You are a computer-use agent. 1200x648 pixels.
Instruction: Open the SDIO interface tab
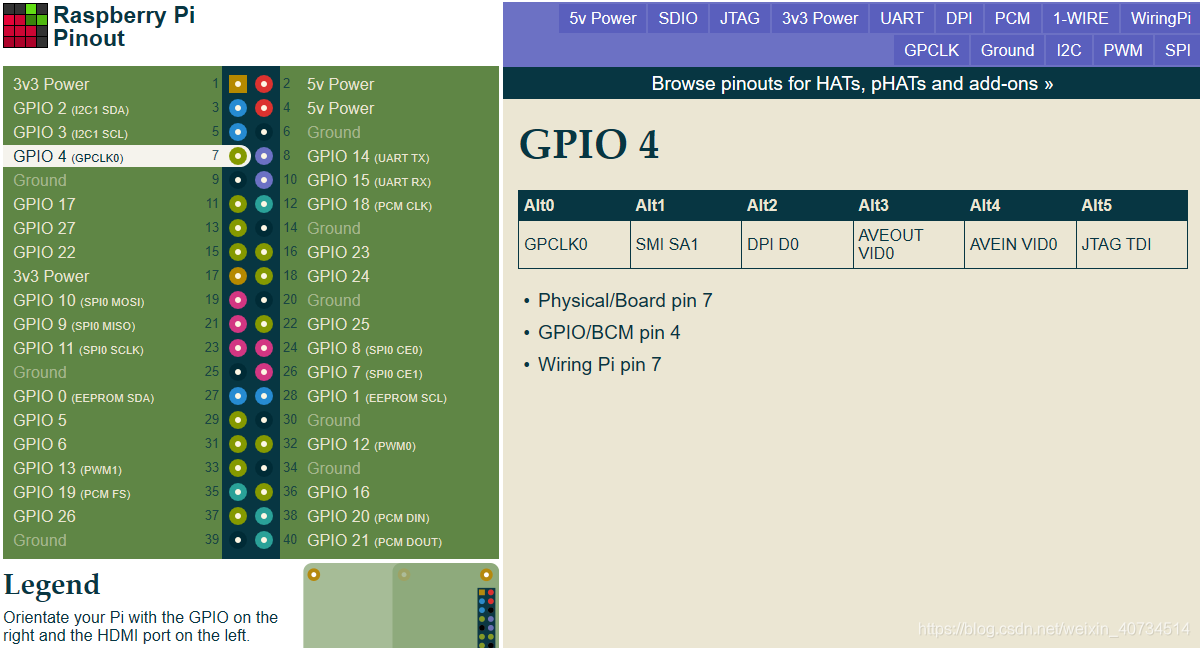[x=678, y=18]
